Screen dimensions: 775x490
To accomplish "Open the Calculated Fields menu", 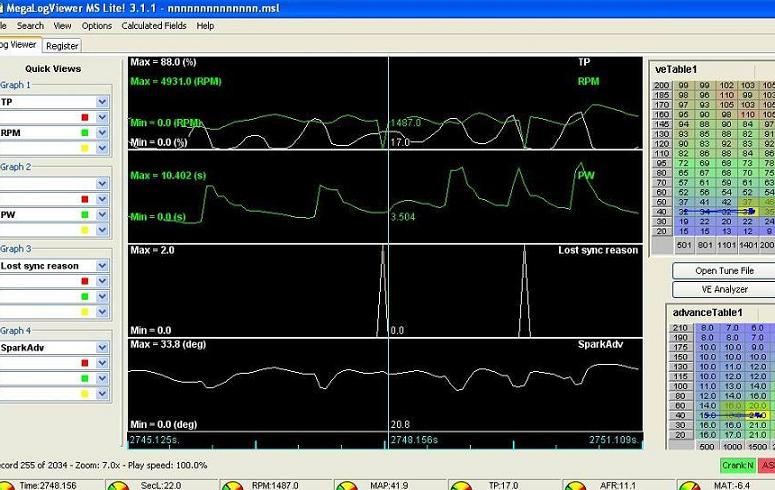I will [x=154, y=26].
